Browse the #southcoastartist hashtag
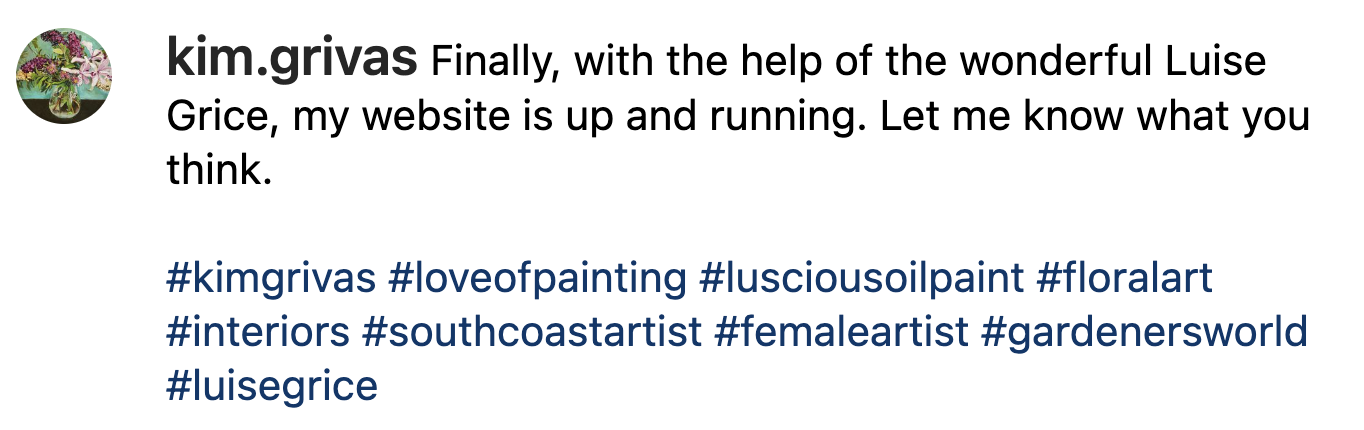 (x=532, y=331)
